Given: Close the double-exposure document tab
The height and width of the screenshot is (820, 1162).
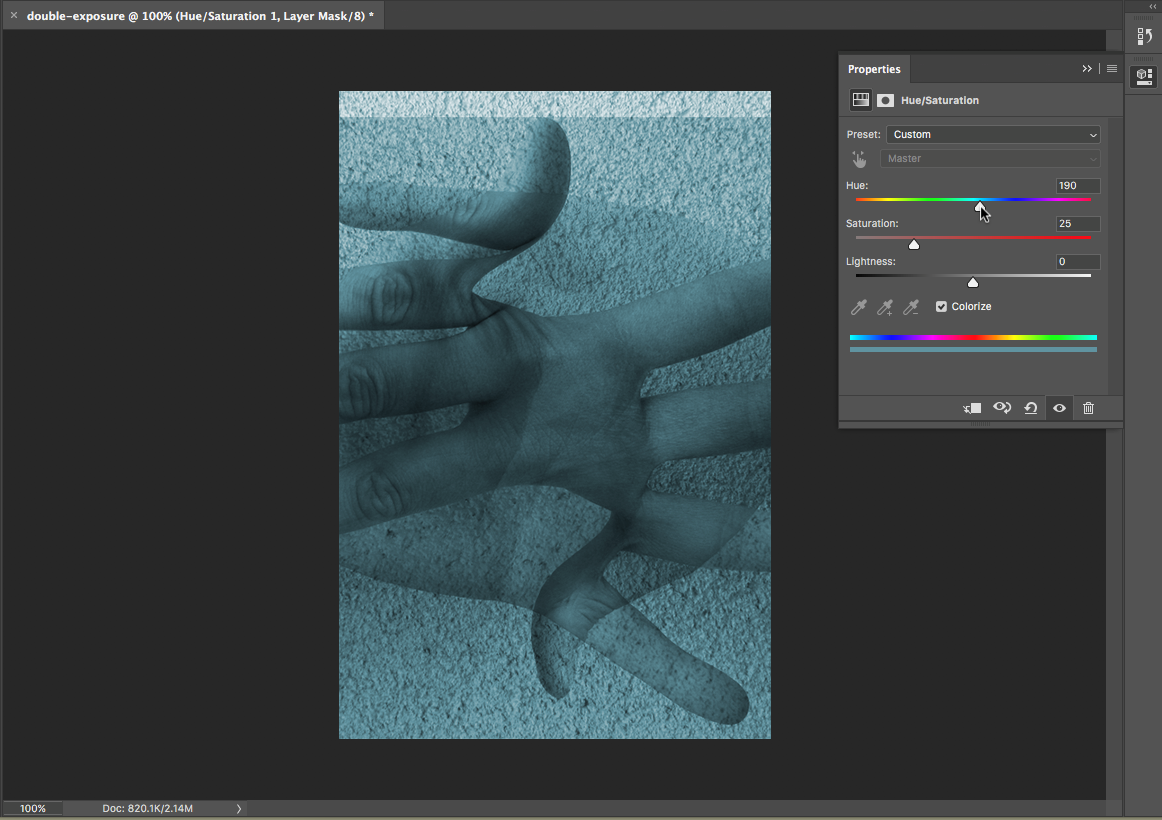Looking at the screenshot, I should 14,16.
